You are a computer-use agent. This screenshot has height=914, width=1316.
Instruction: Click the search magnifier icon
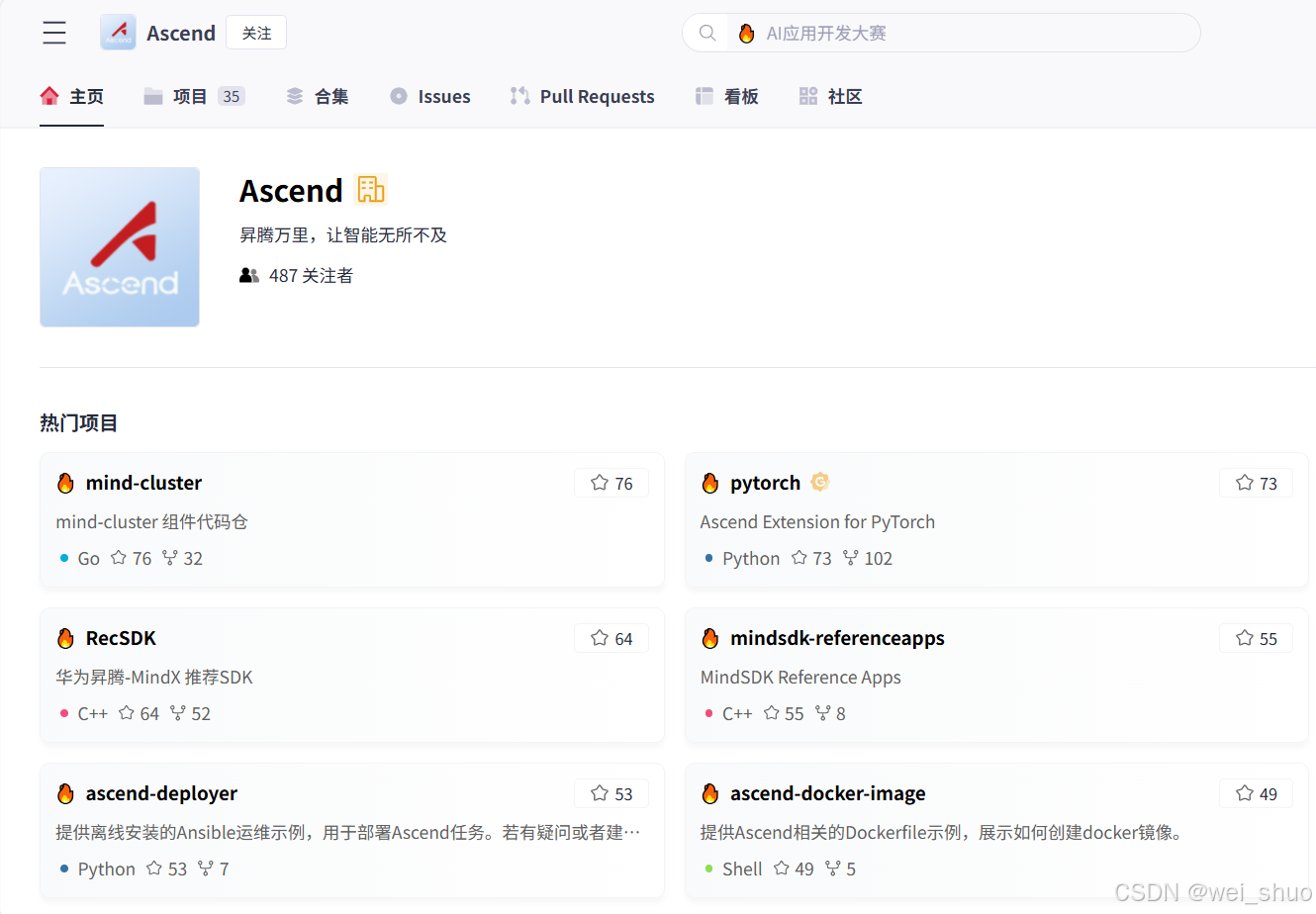[707, 33]
